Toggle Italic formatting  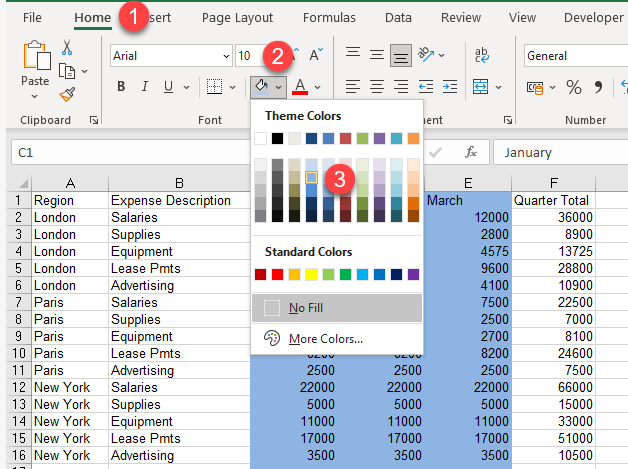[x=145, y=87]
